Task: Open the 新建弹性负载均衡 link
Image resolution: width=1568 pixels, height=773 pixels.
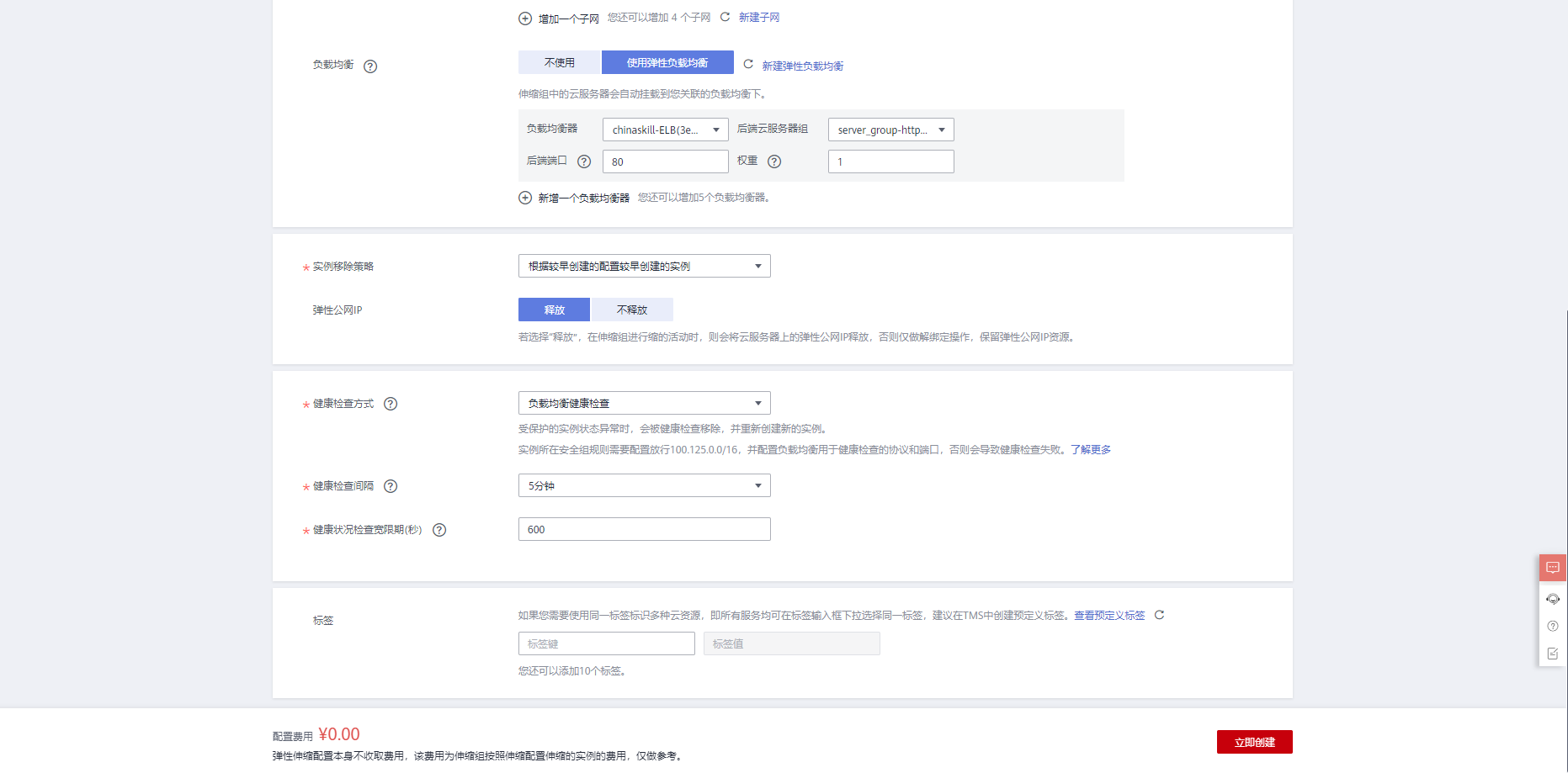Action: point(803,66)
